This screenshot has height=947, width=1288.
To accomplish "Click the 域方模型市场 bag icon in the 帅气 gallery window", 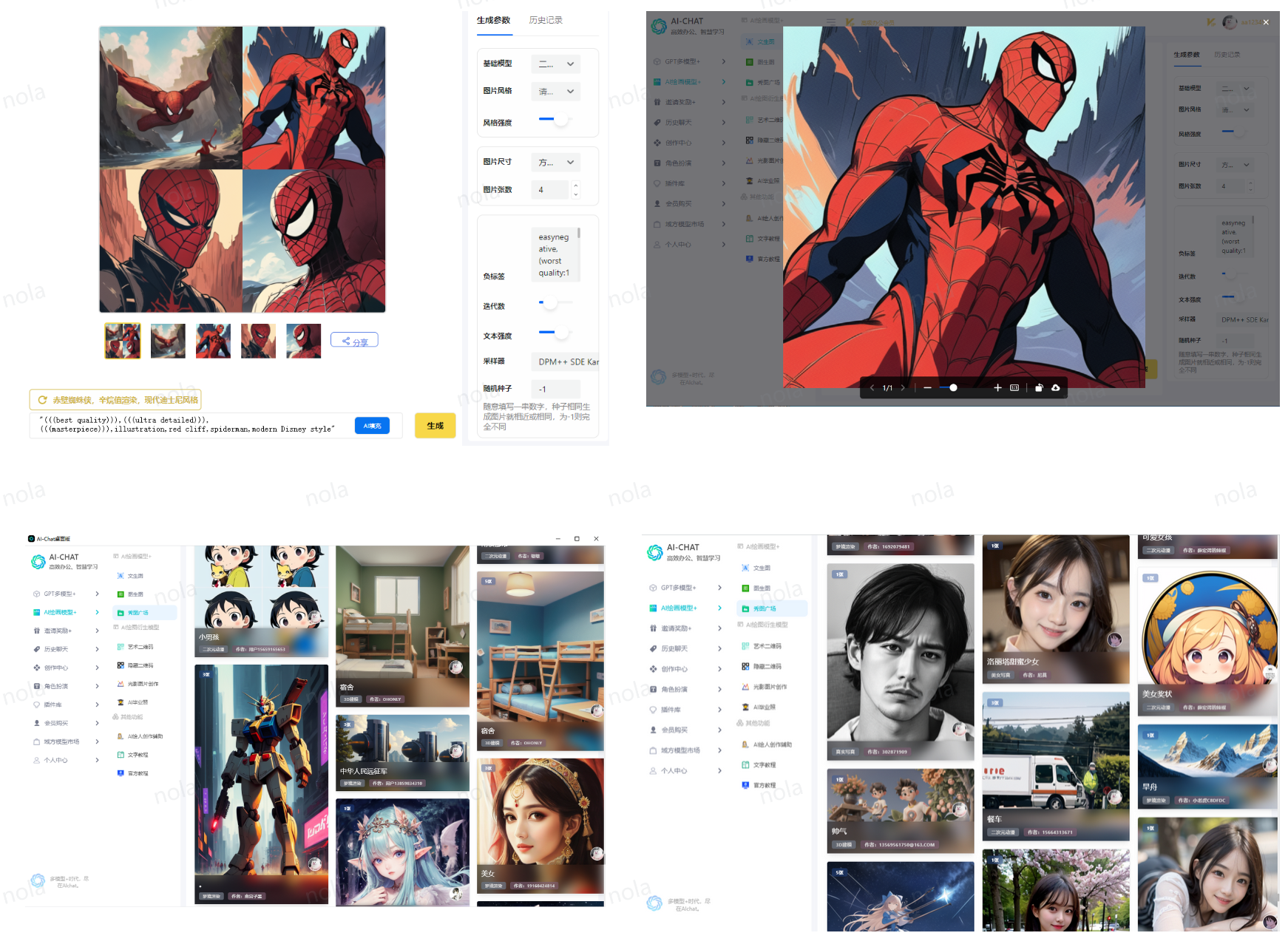I will 653,750.
